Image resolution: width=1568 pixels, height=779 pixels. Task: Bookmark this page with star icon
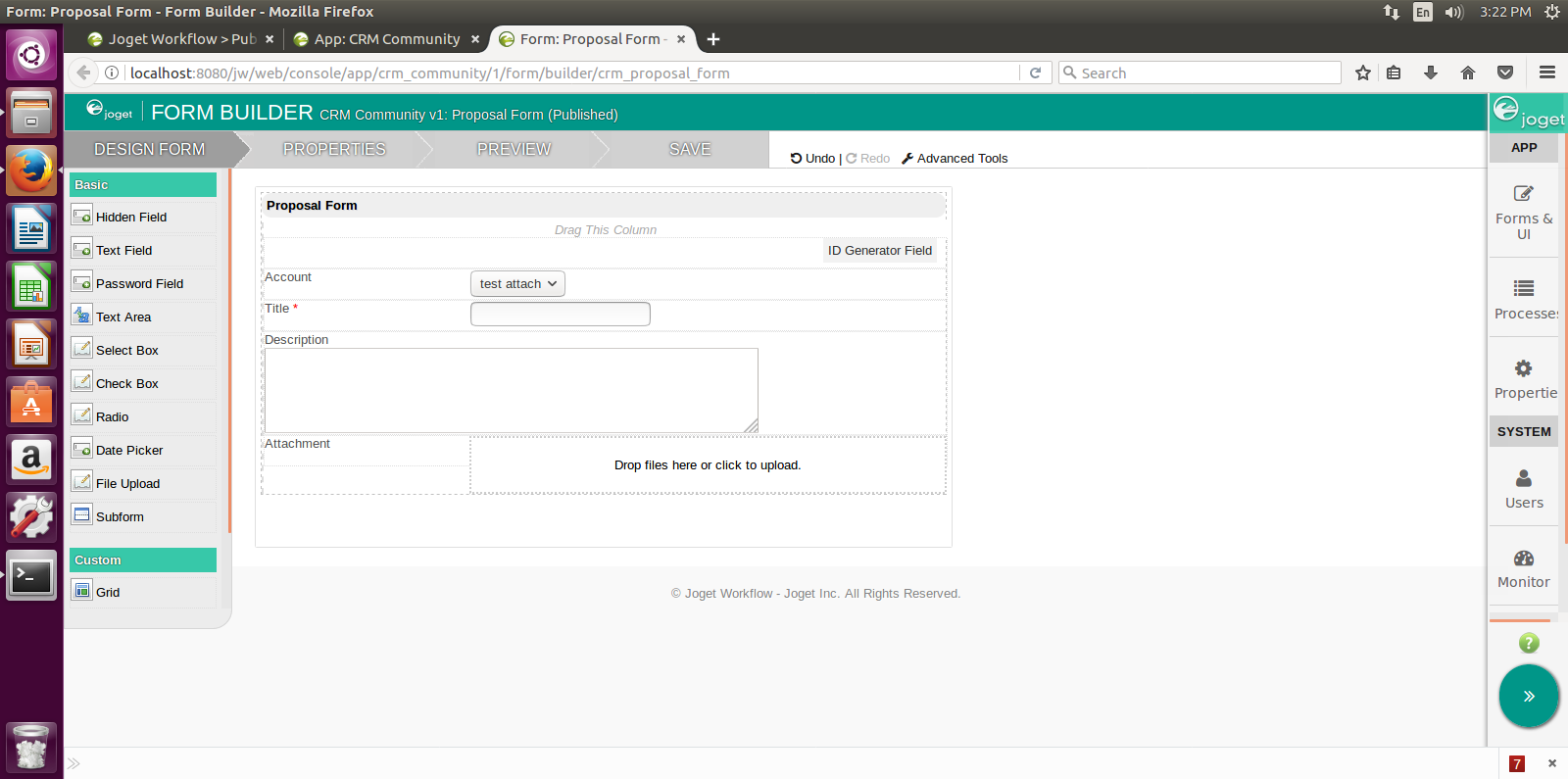[x=1363, y=73]
